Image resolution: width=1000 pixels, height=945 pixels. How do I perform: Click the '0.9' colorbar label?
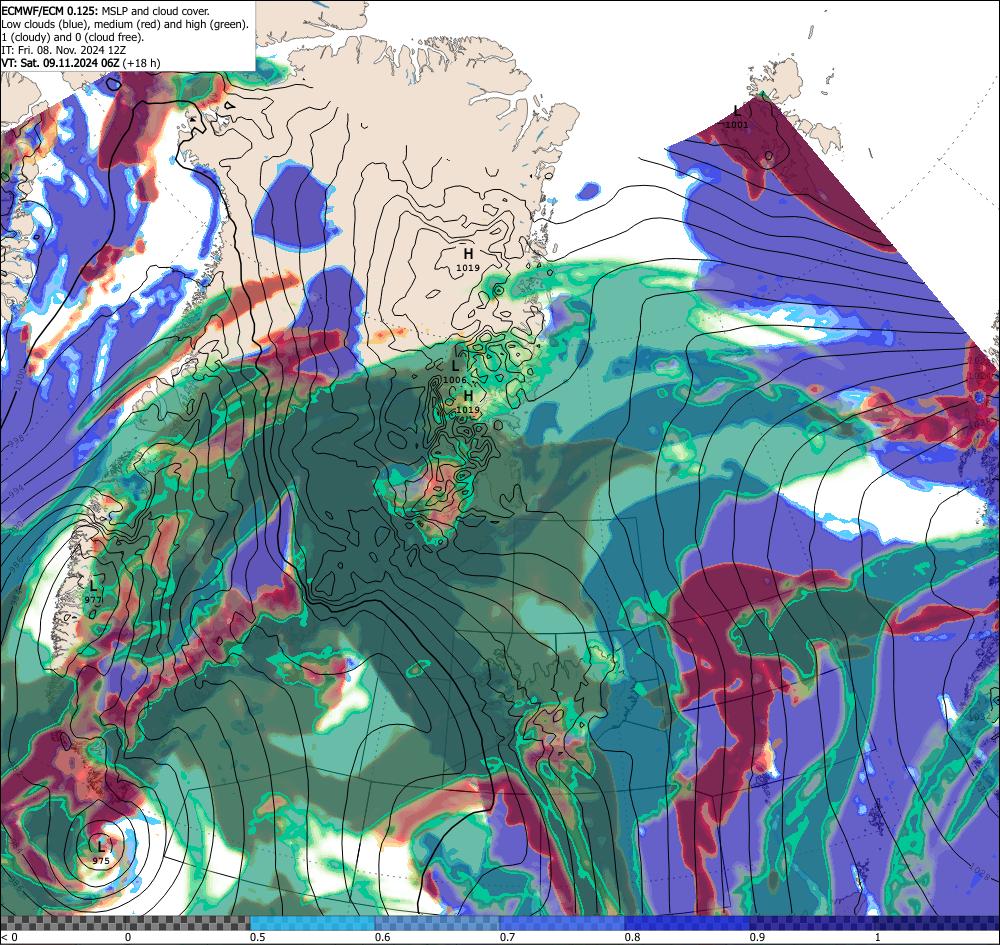tap(757, 937)
